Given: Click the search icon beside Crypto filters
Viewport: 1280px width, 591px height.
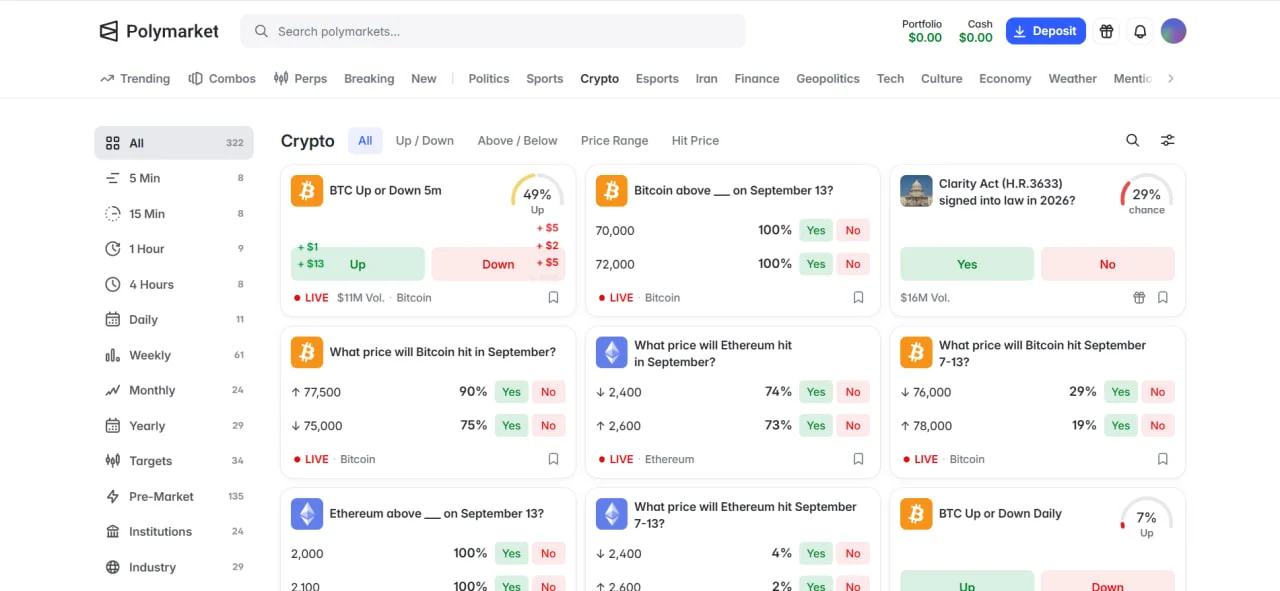Looking at the screenshot, I should (x=1132, y=140).
